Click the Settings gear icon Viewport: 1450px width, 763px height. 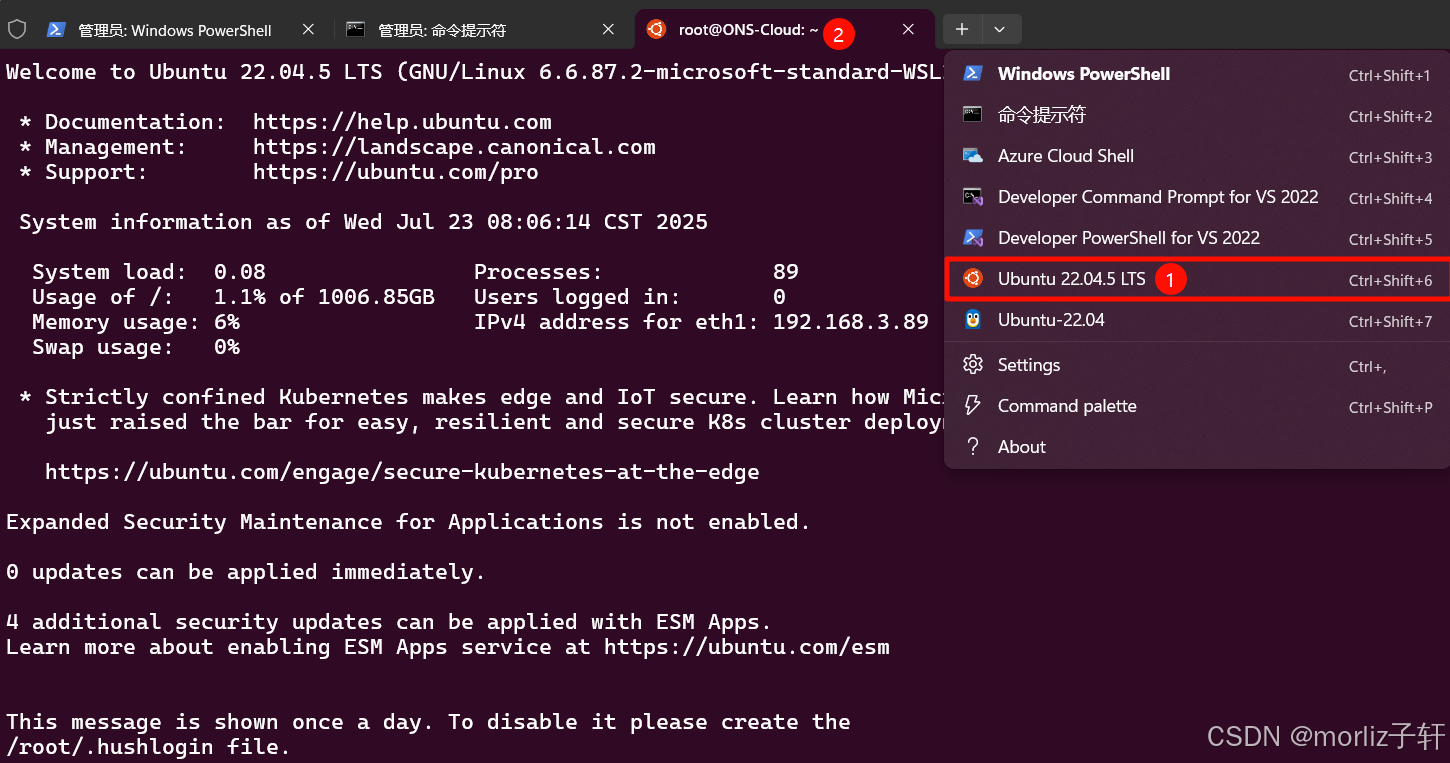[972, 364]
